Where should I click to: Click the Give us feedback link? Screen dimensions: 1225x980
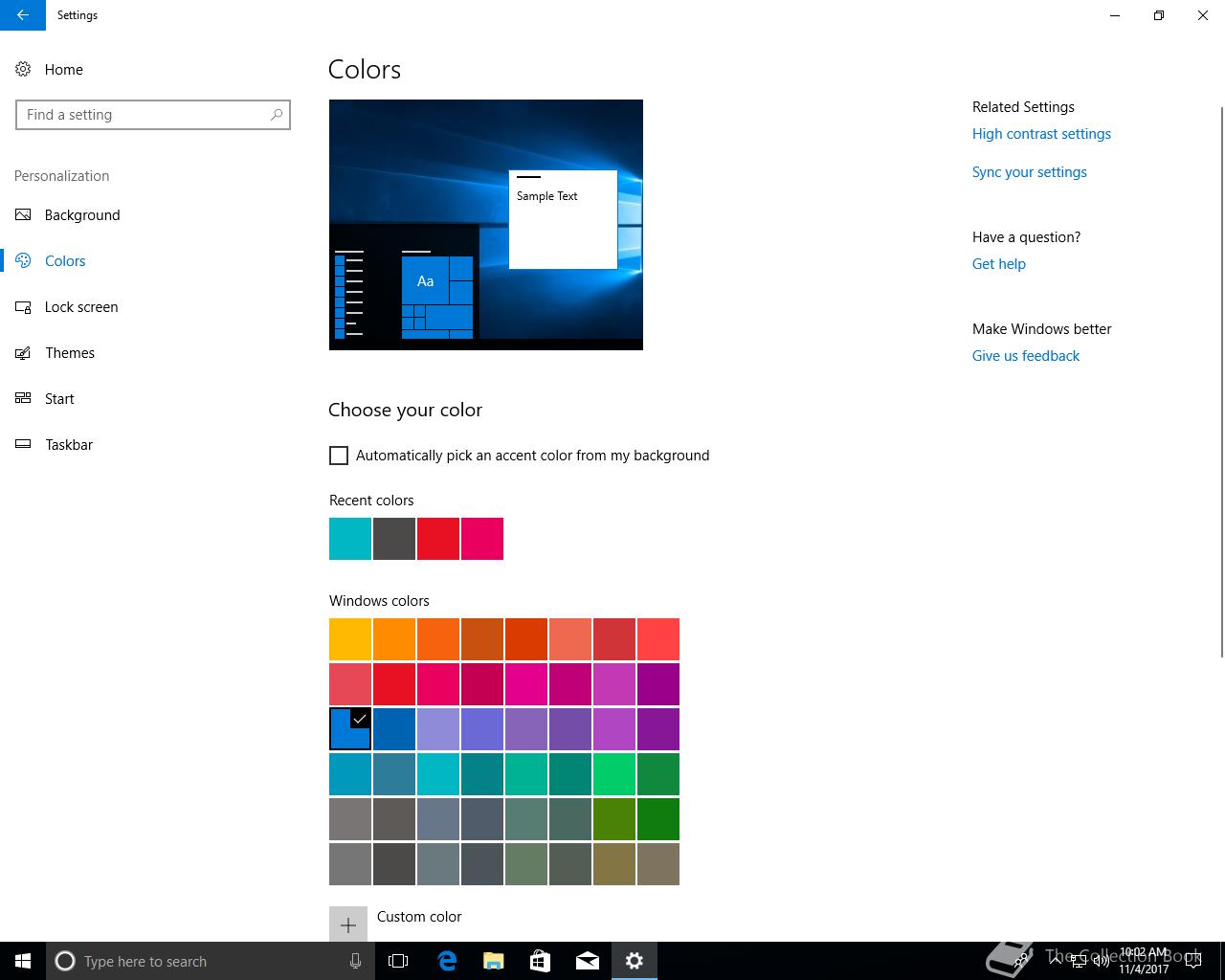1025,356
